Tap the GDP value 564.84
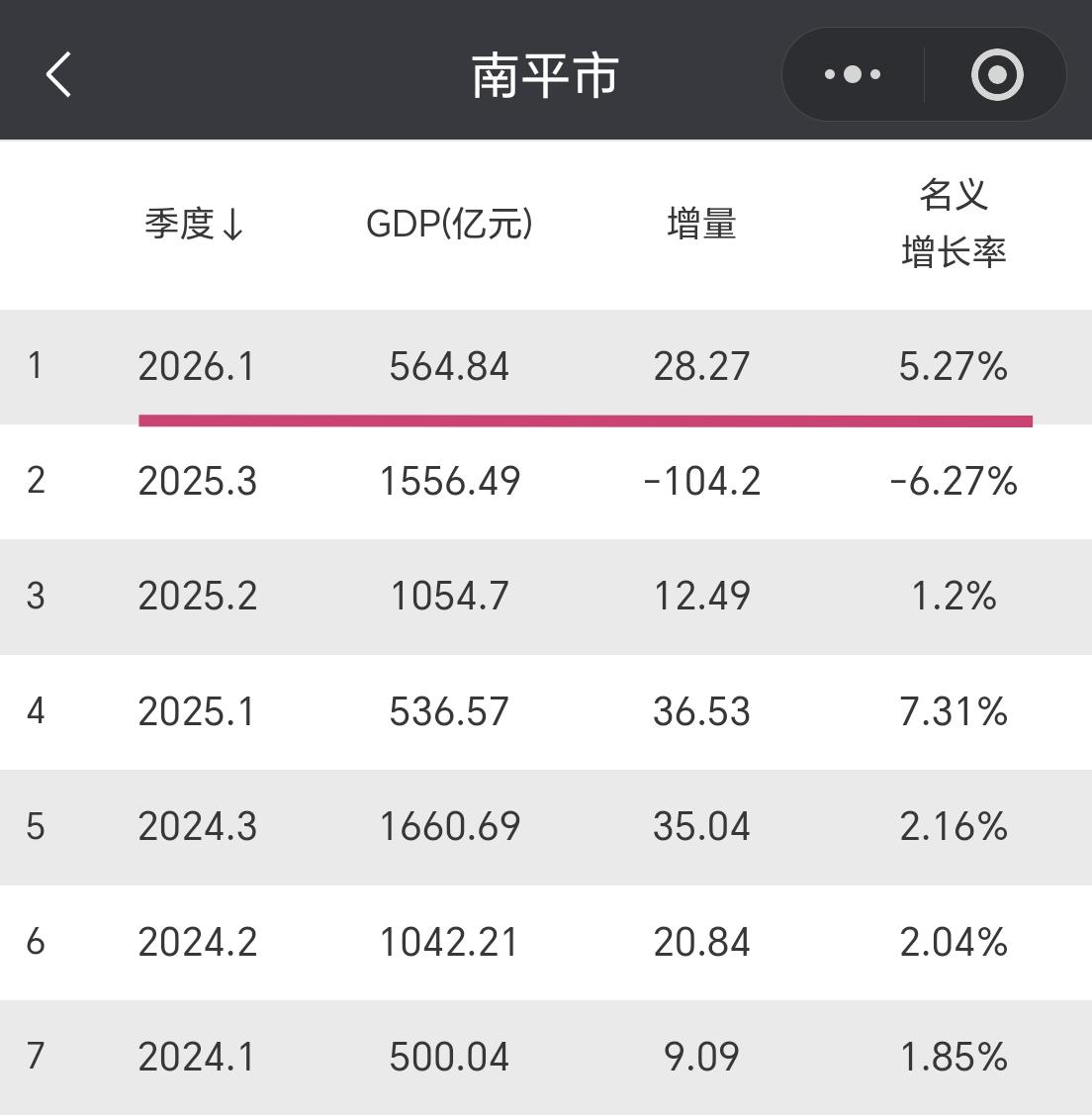The width and height of the screenshot is (1092, 1117). (450, 367)
